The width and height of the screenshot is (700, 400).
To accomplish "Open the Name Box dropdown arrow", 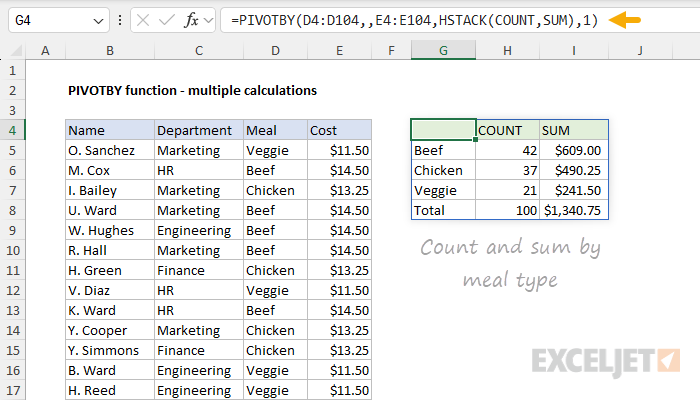I will click(x=98, y=21).
